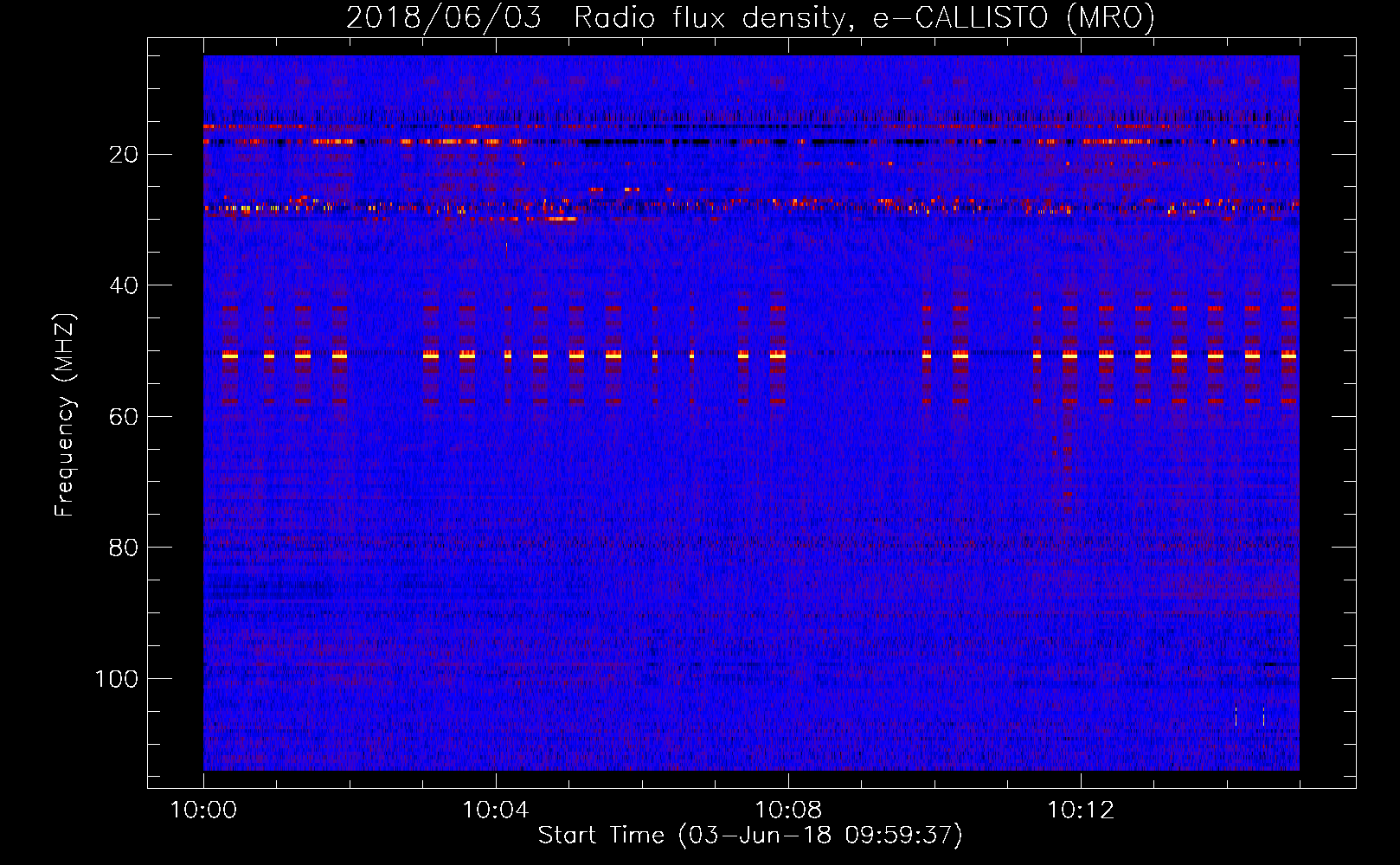Click the '20' frequency tick label
The width and height of the screenshot is (1400, 865).
coord(124,155)
